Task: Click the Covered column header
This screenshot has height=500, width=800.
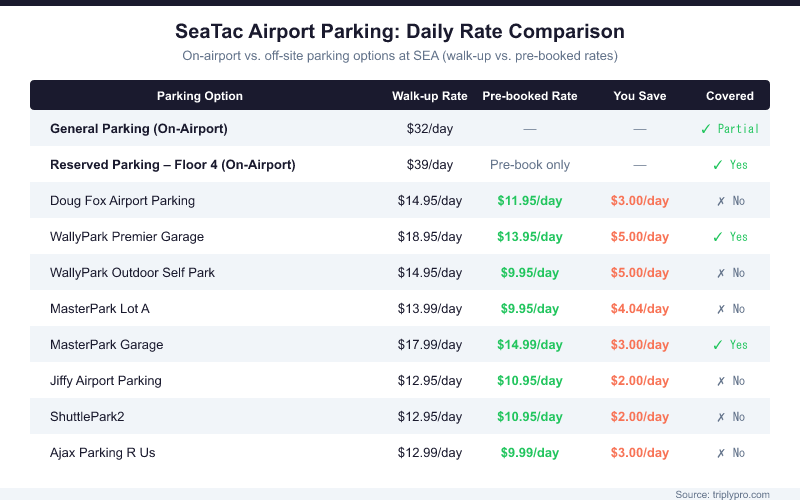Action: (730, 96)
